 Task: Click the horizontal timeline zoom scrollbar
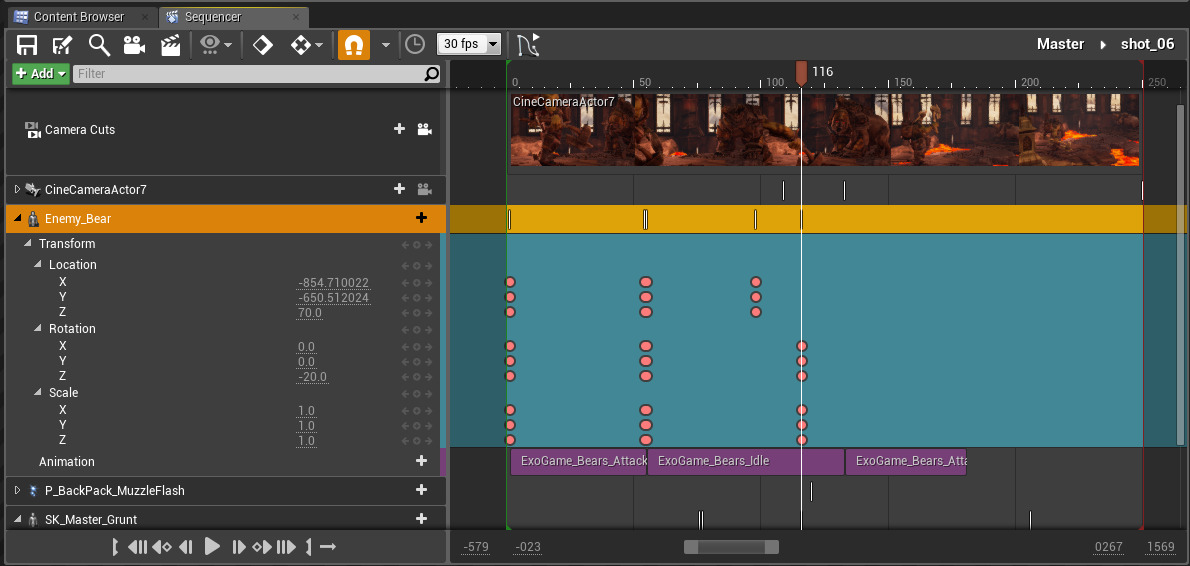pyautogui.click(x=730, y=547)
